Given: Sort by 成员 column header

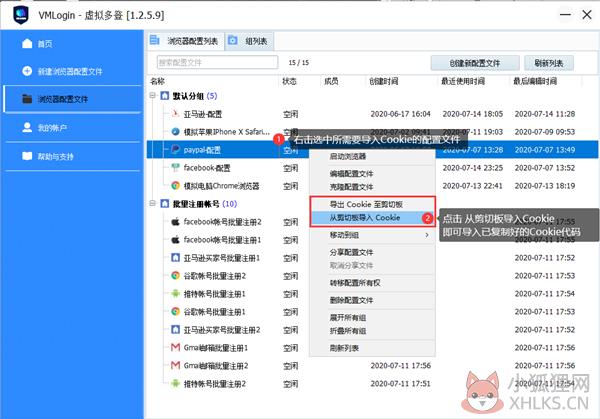Looking at the screenshot, I should coord(331,81).
